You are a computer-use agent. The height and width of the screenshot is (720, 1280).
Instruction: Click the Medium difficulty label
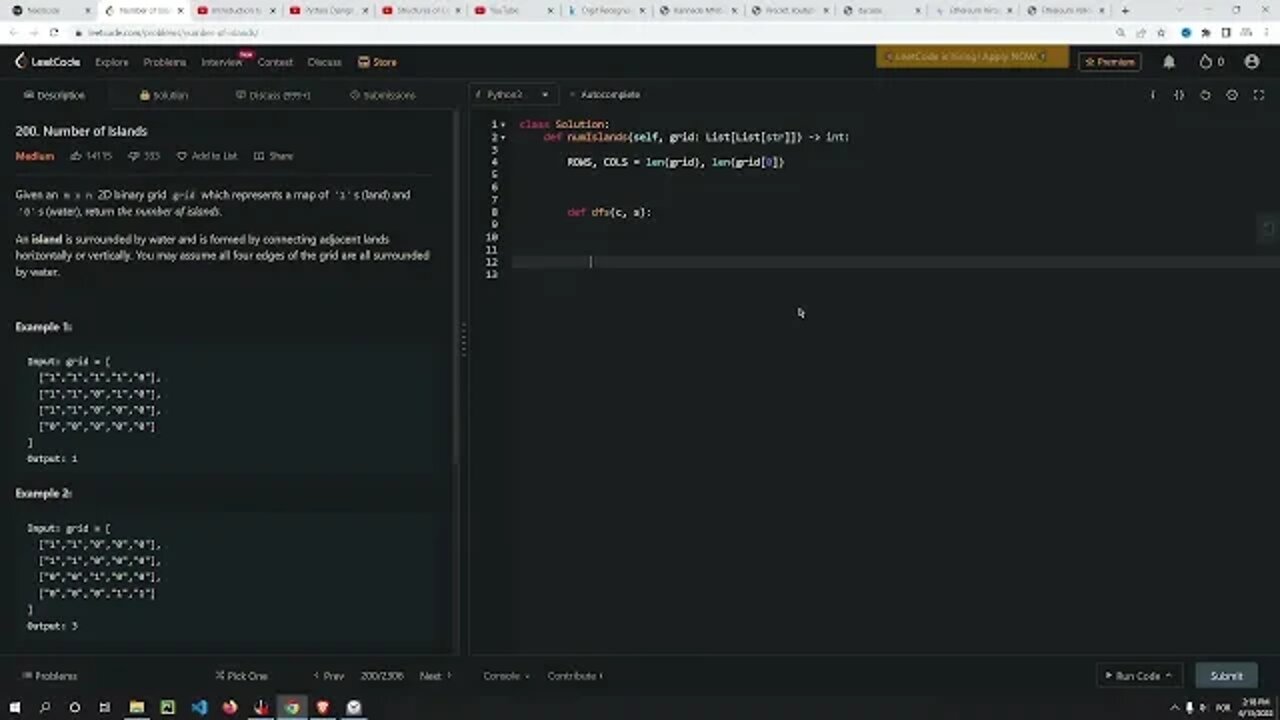(34, 156)
